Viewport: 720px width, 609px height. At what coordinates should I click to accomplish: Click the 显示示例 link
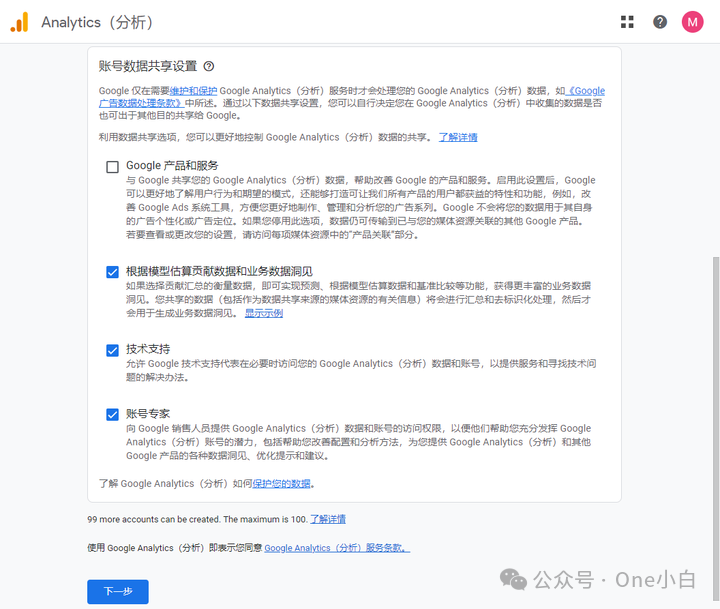264,313
